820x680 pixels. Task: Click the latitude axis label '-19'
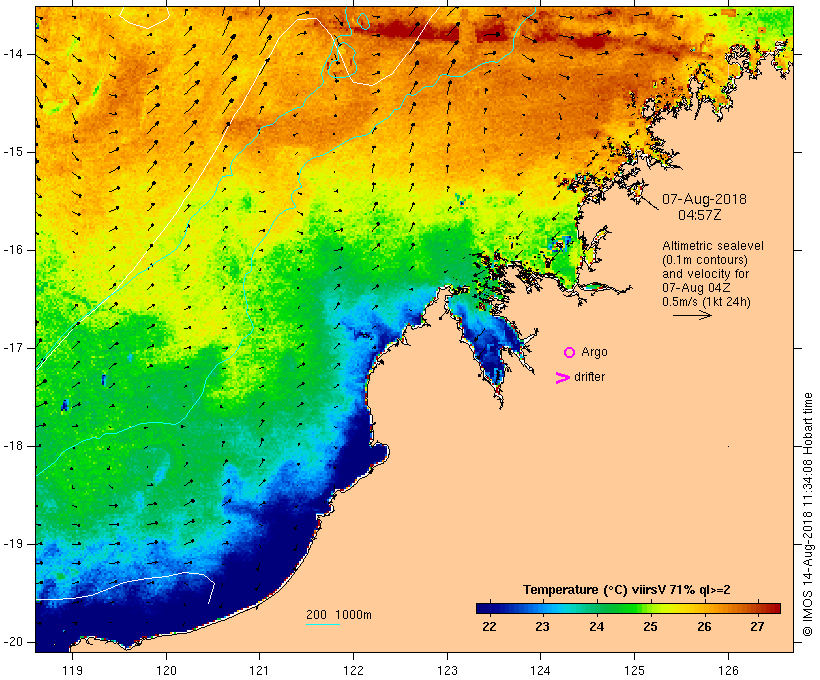[12, 544]
